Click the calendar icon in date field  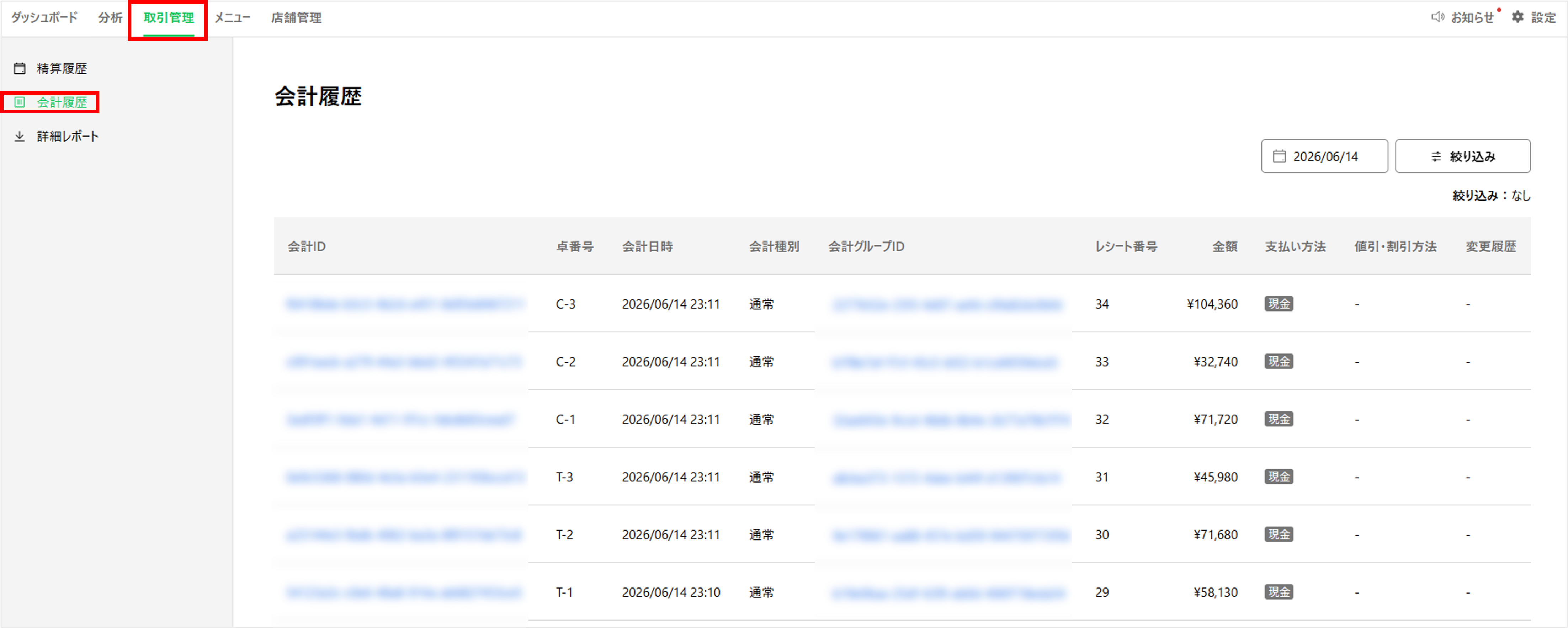(1280, 156)
